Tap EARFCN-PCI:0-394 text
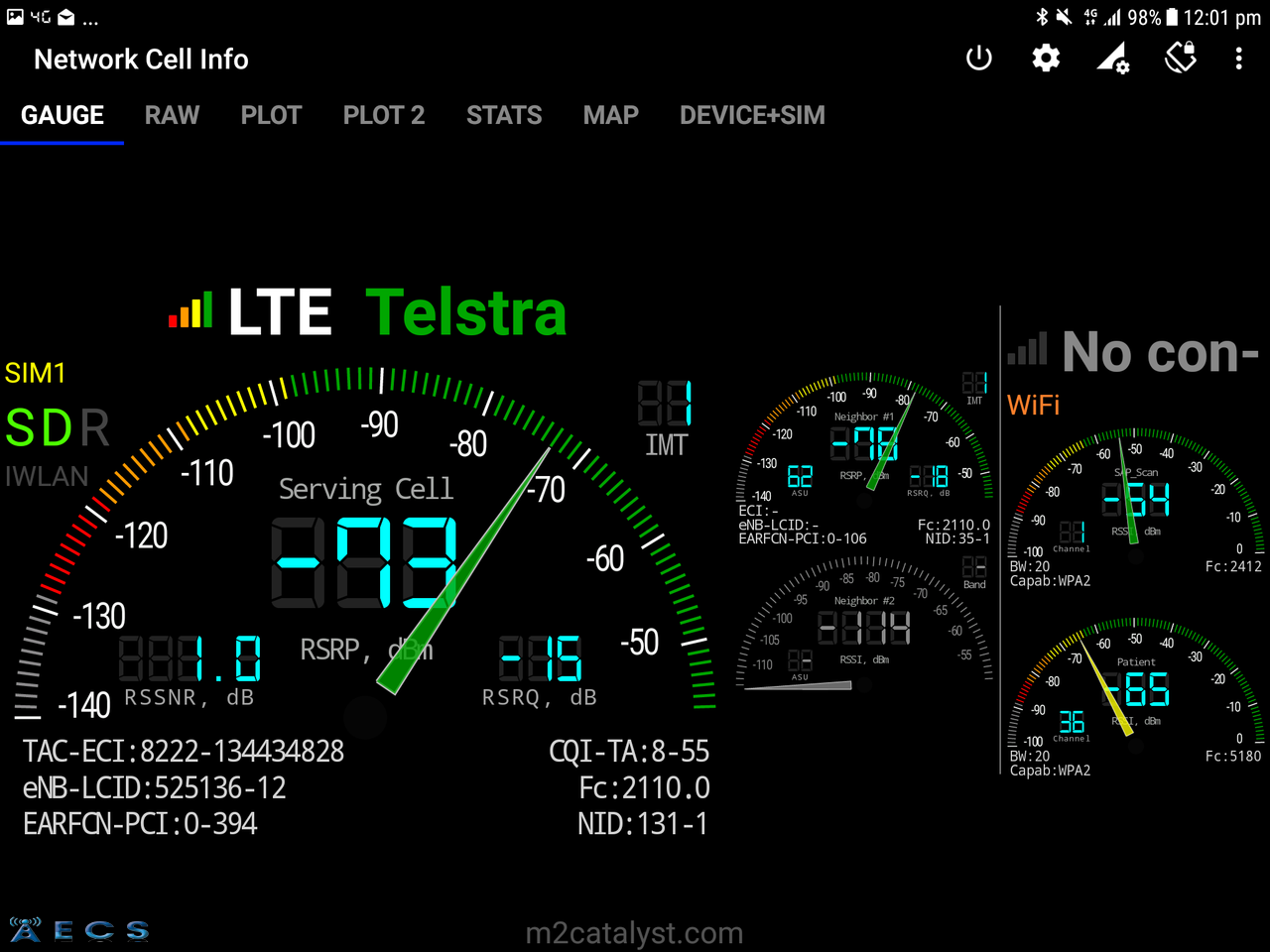 click(x=140, y=824)
